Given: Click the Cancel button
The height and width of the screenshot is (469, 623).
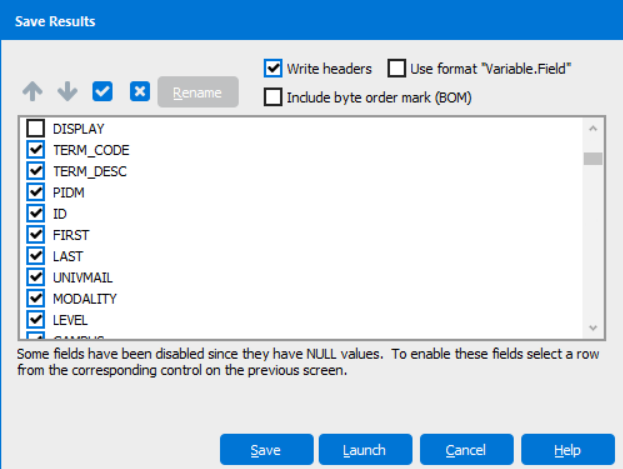Looking at the screenshot, I should click(466, 450).
